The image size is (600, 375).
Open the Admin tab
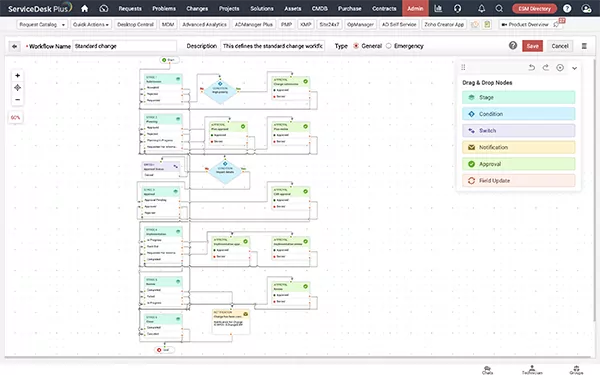[415, 8]
